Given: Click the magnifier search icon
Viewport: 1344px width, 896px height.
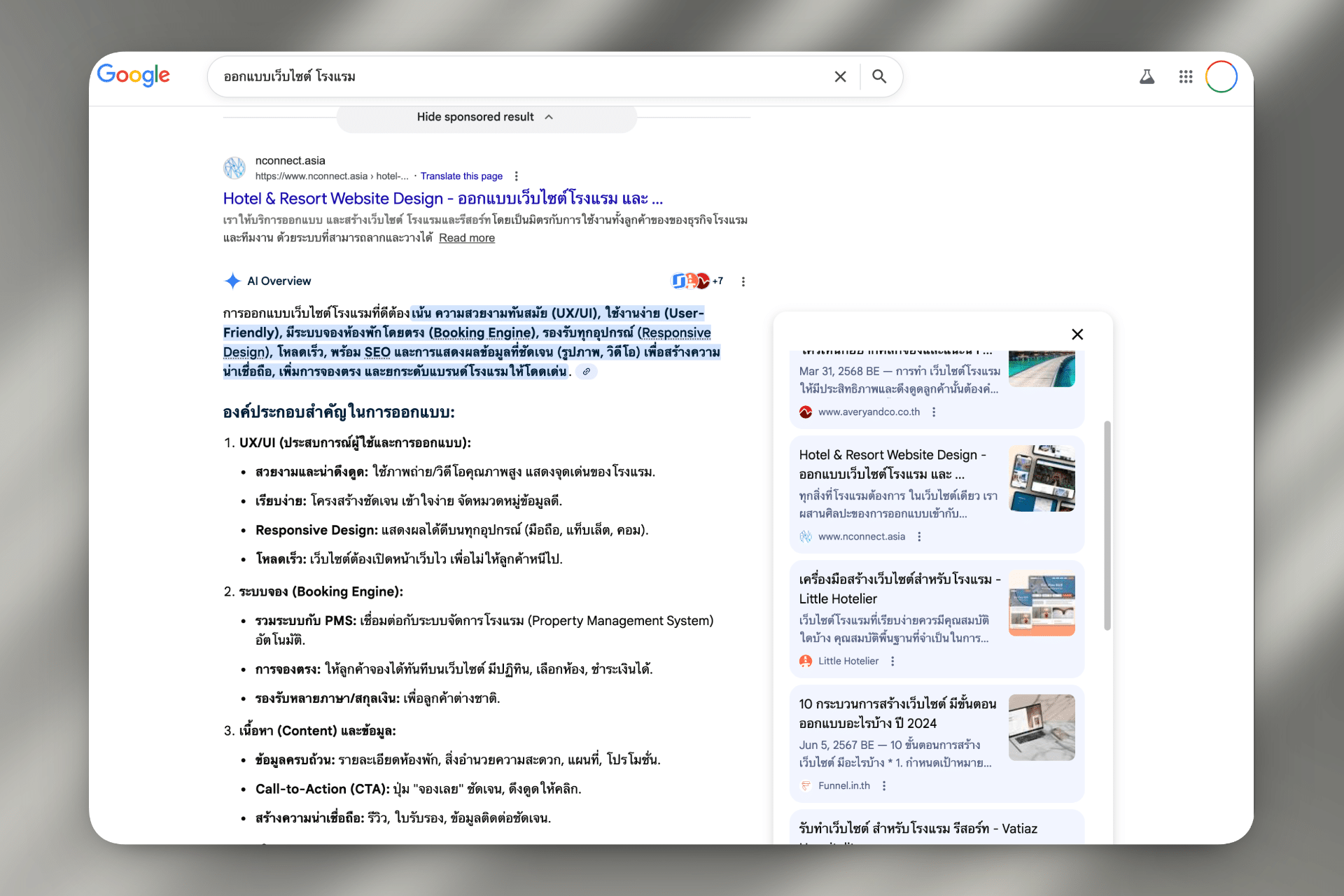Looking at the screenshot, I should (x=879, y=76).
